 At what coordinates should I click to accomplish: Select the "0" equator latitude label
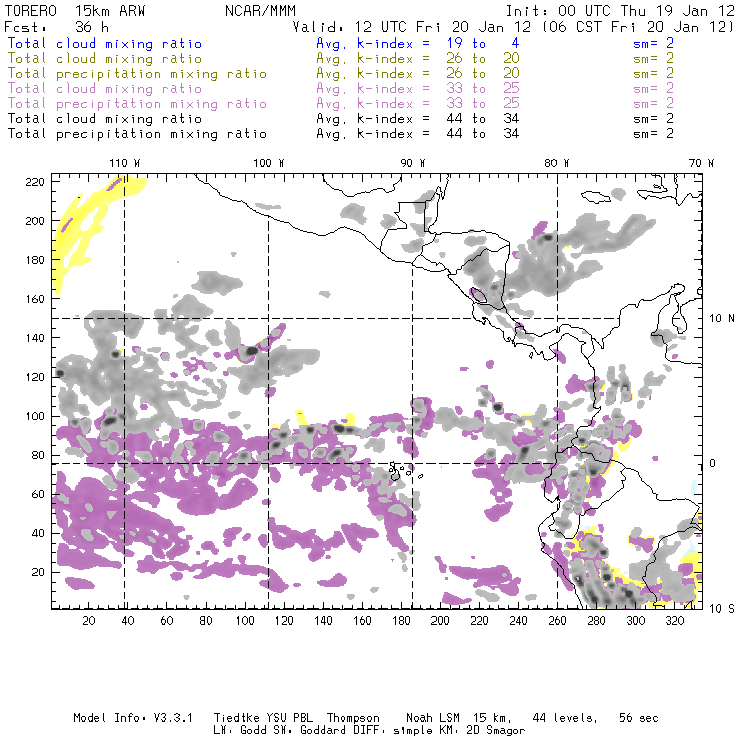[713, 463]
